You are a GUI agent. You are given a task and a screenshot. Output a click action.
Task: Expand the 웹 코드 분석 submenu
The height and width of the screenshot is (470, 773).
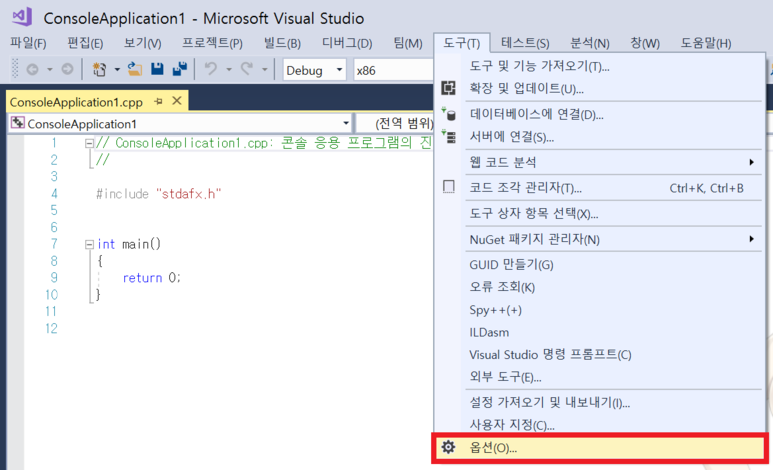coord(599,162)
